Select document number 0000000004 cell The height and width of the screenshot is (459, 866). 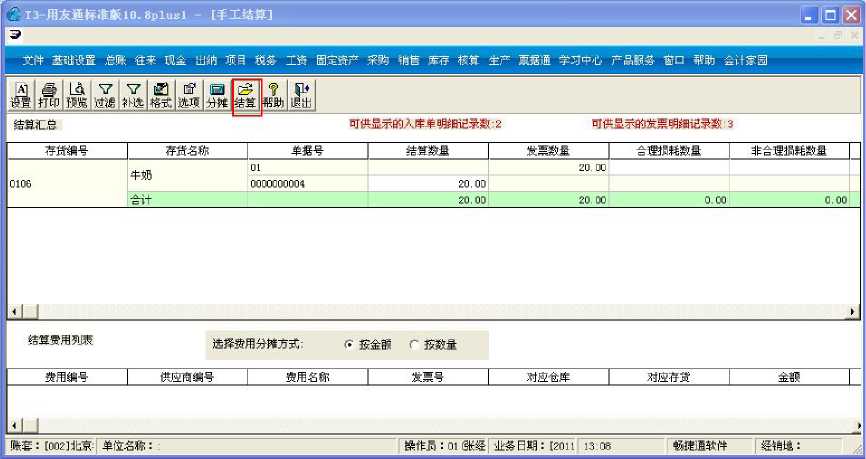308,183
